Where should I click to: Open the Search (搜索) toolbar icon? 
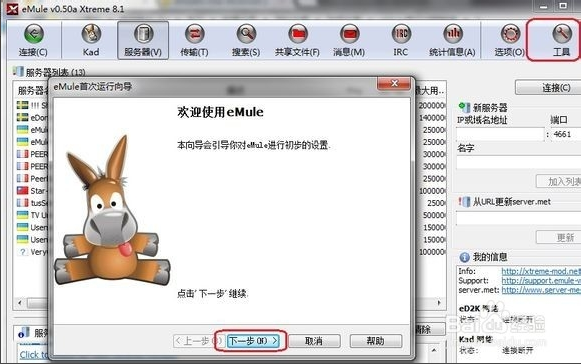246,40
